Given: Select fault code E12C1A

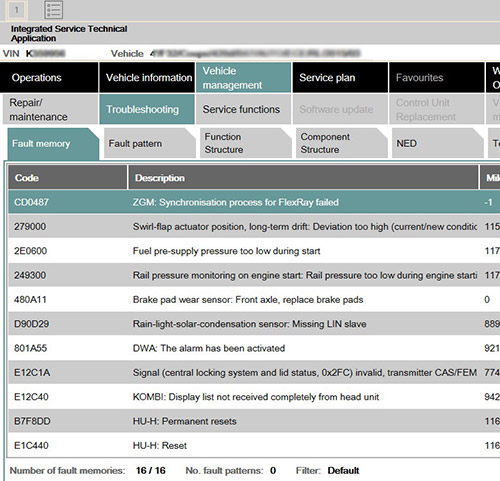Looking at the screenshot, I should [x=32, y=373].
